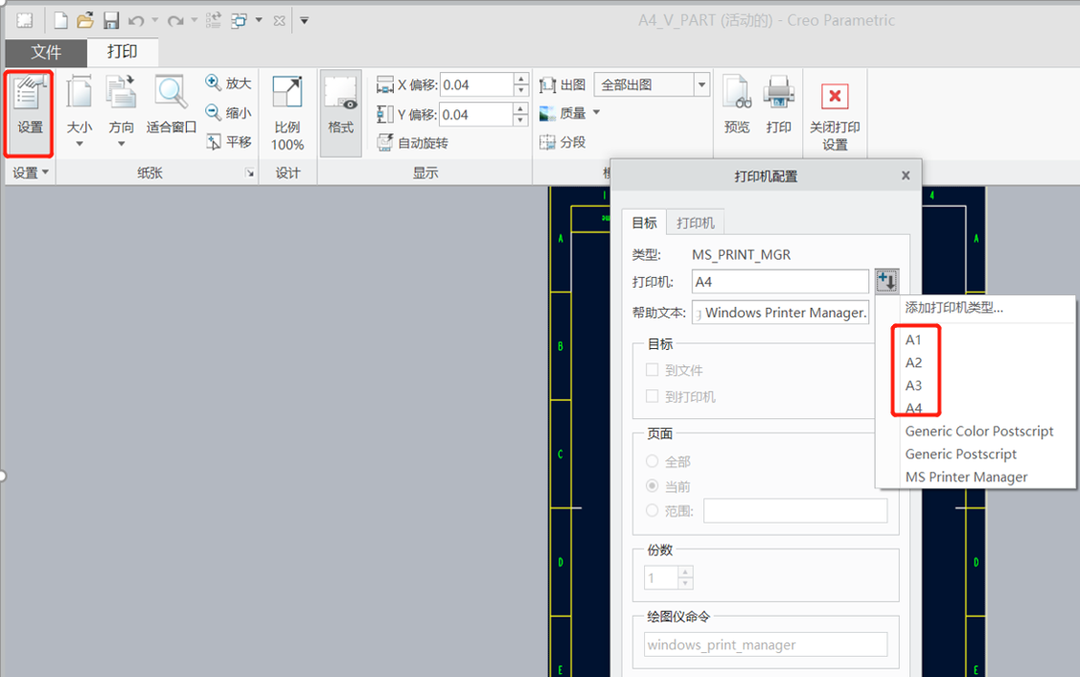Save using the floppy disk icon

click(111, 21)
